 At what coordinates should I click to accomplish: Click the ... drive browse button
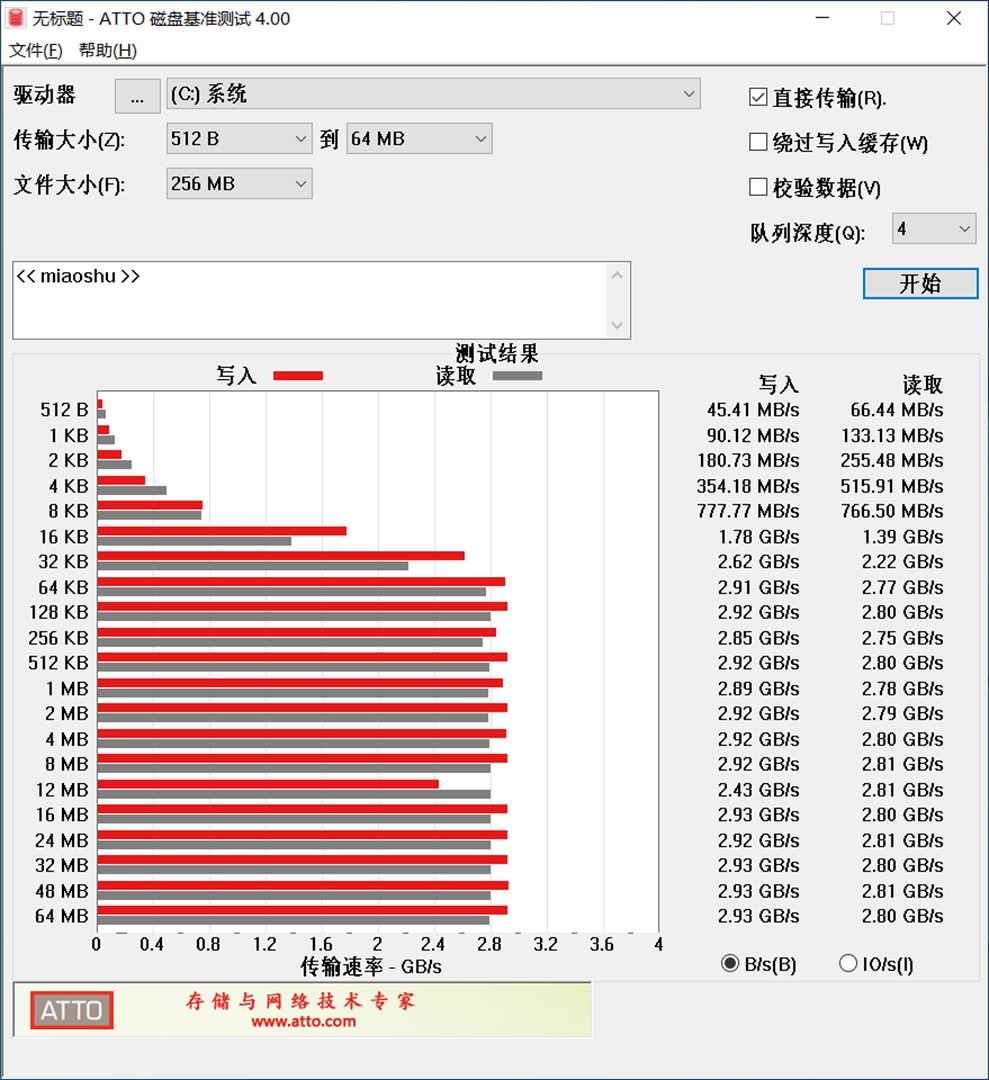pyautogui.click(x=137, y=96)
